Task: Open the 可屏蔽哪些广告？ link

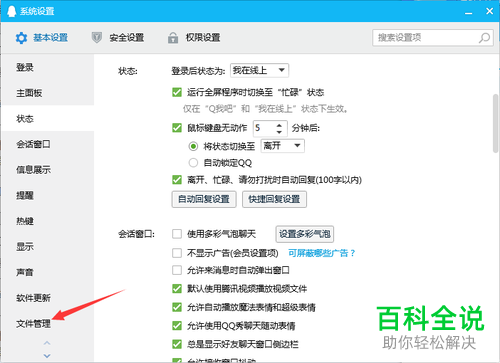Action: click(x=322, y=253)
